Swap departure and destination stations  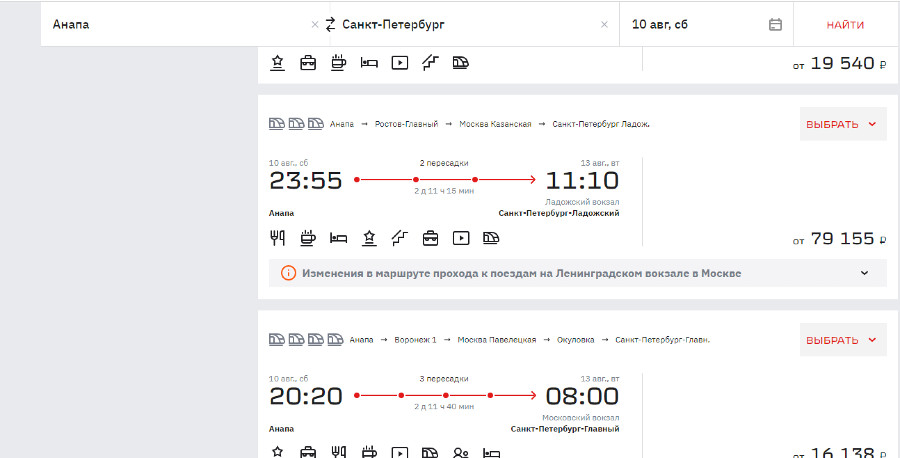[x=330, y=24]
